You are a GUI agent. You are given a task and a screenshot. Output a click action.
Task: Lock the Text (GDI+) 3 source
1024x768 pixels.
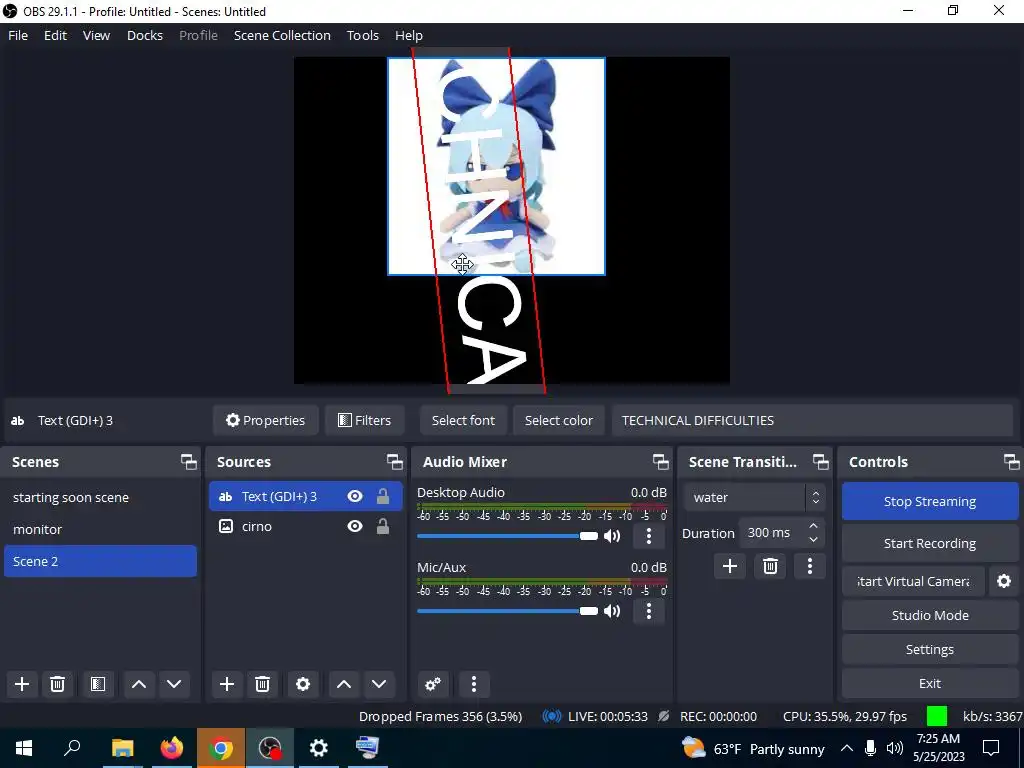coord(383,496)
